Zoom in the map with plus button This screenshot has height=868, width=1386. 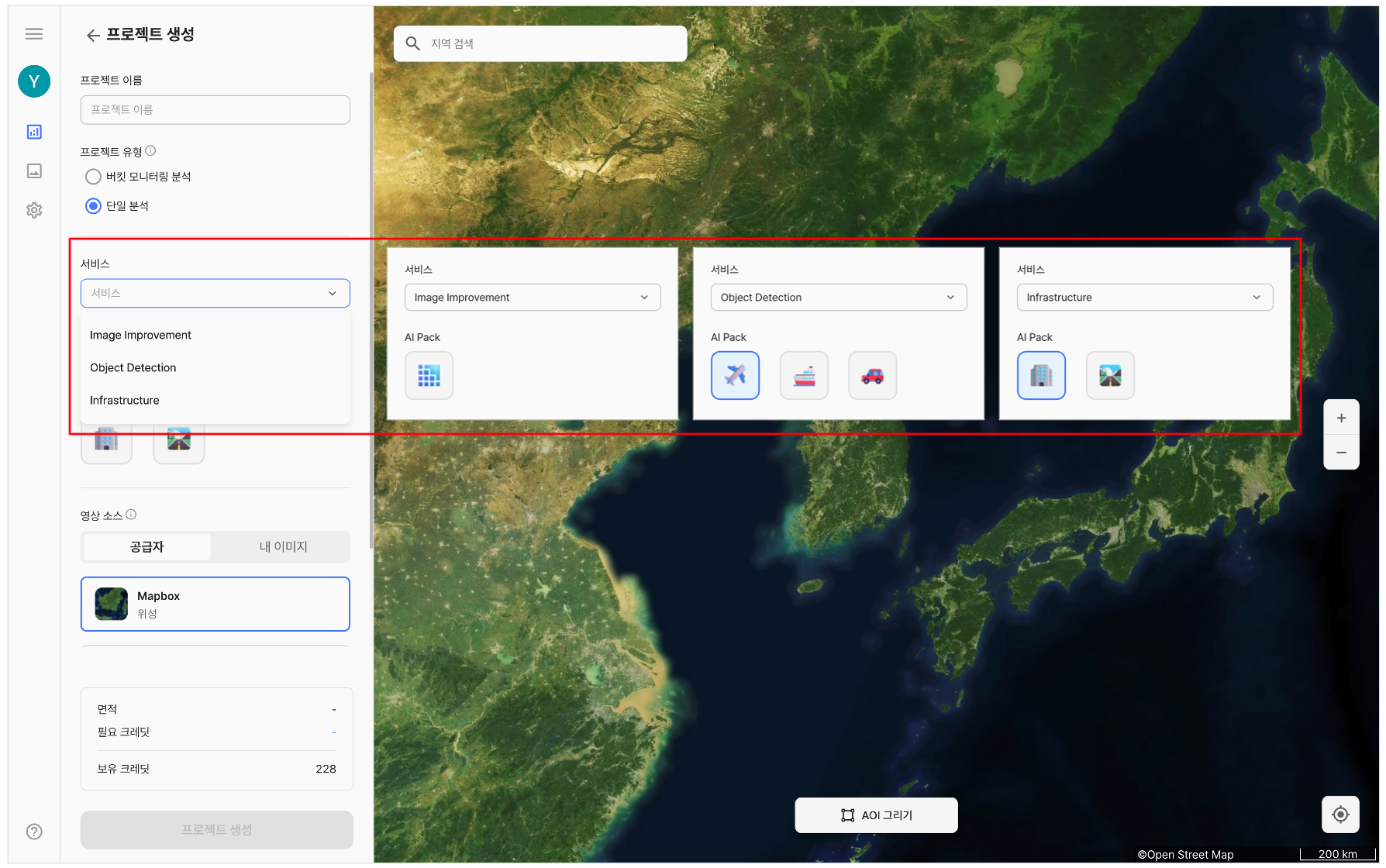(1341, 418)
